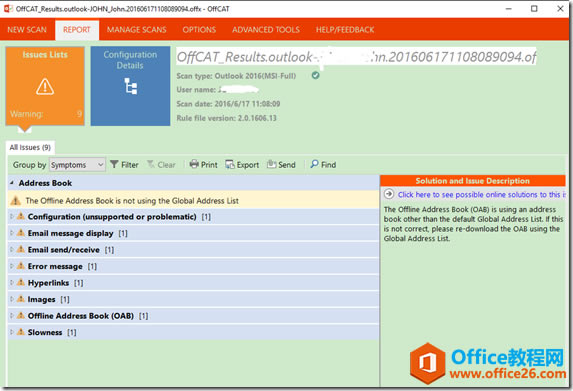Expand the Email send/receive group
Screen dimensions: 573x391
click(x=12, y=250)
